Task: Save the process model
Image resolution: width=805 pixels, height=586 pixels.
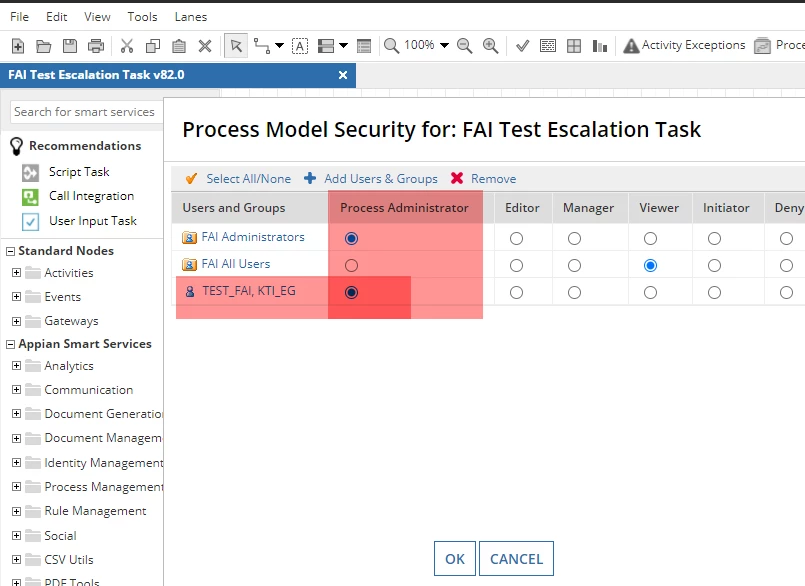Action: click(70, 46)
